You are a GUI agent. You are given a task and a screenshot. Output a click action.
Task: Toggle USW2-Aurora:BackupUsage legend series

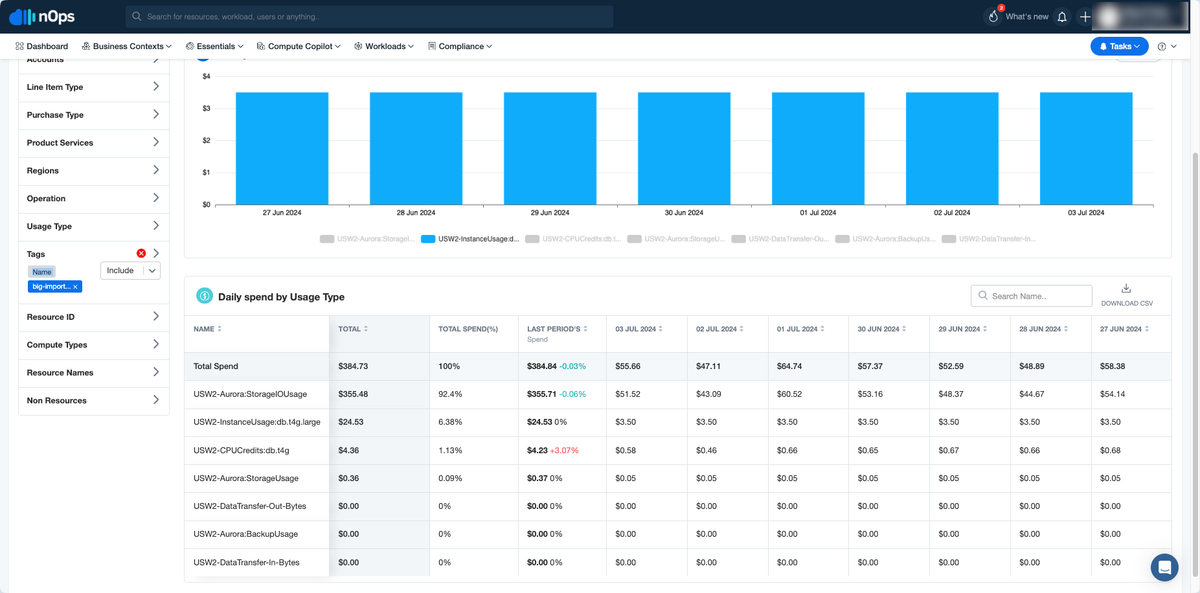click(885, 239)
